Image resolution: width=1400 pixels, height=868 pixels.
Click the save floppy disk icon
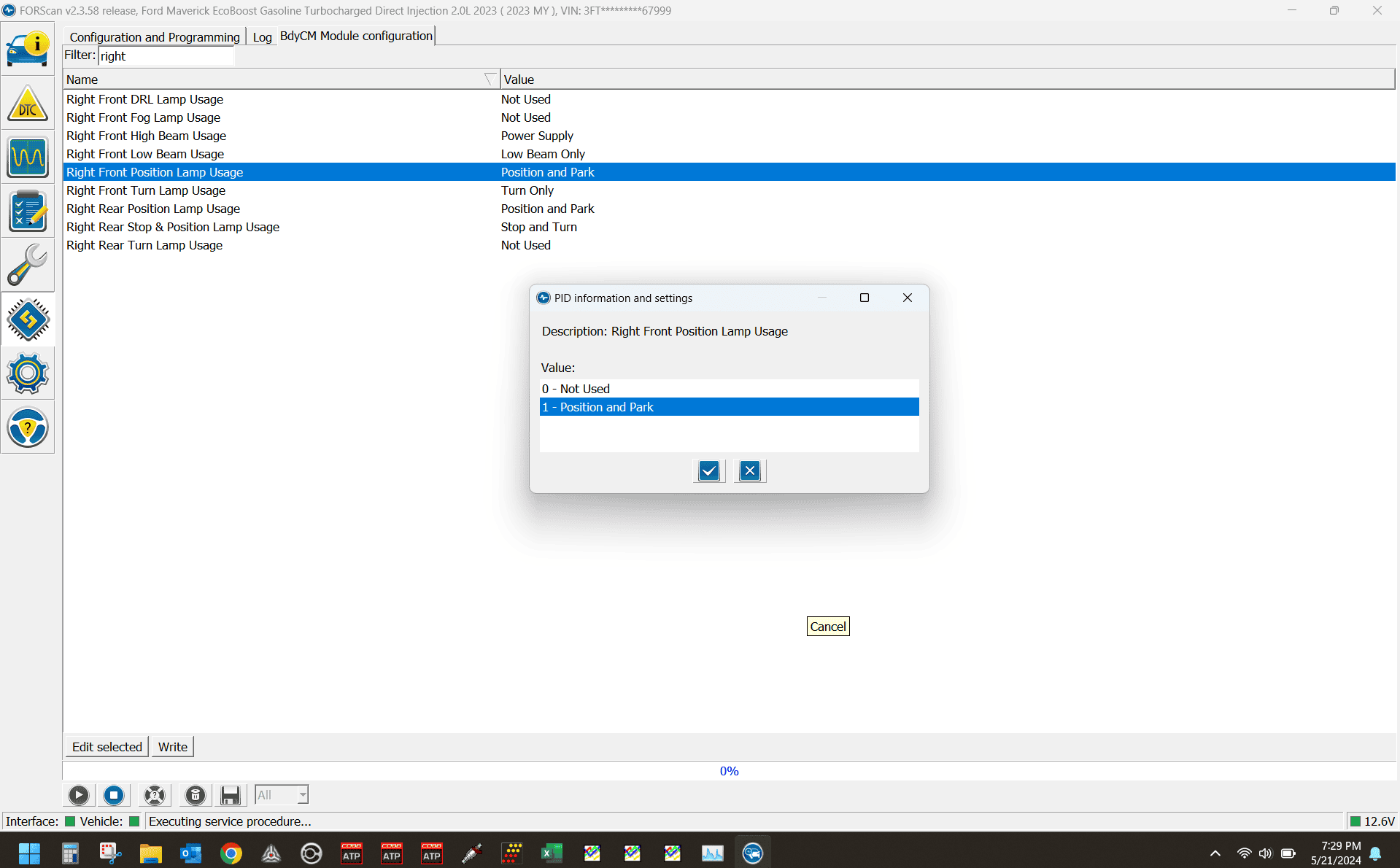(x=231, y=795)
